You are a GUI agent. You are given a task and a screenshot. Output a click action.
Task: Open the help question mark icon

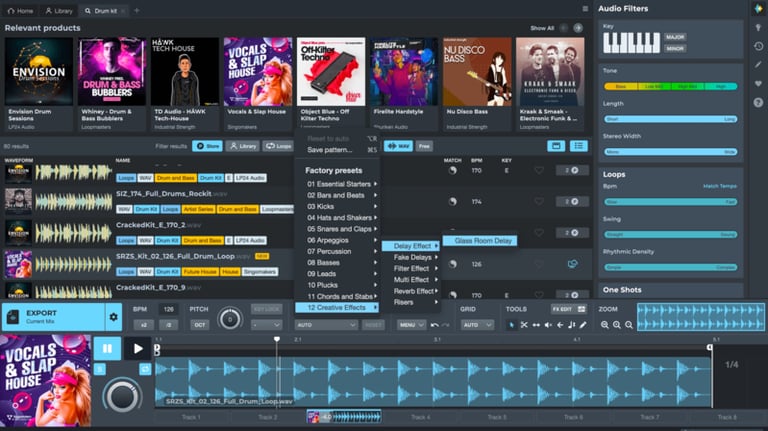[x=758, y=102]
